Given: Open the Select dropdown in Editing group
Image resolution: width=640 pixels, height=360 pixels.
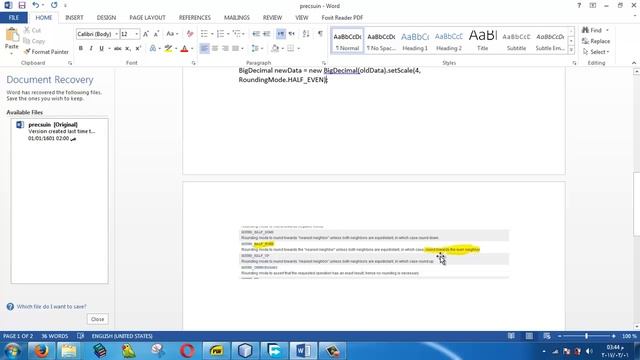Looking at the screenshot, I should coord(596,52).
